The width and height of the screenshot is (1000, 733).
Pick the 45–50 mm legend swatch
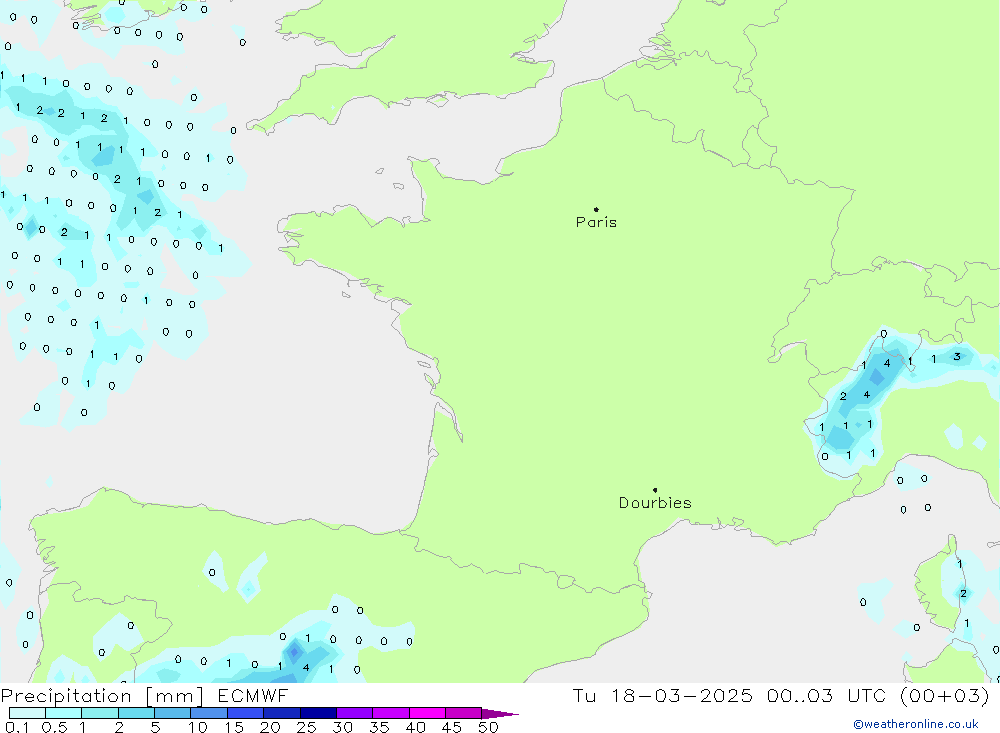[464, 713]
